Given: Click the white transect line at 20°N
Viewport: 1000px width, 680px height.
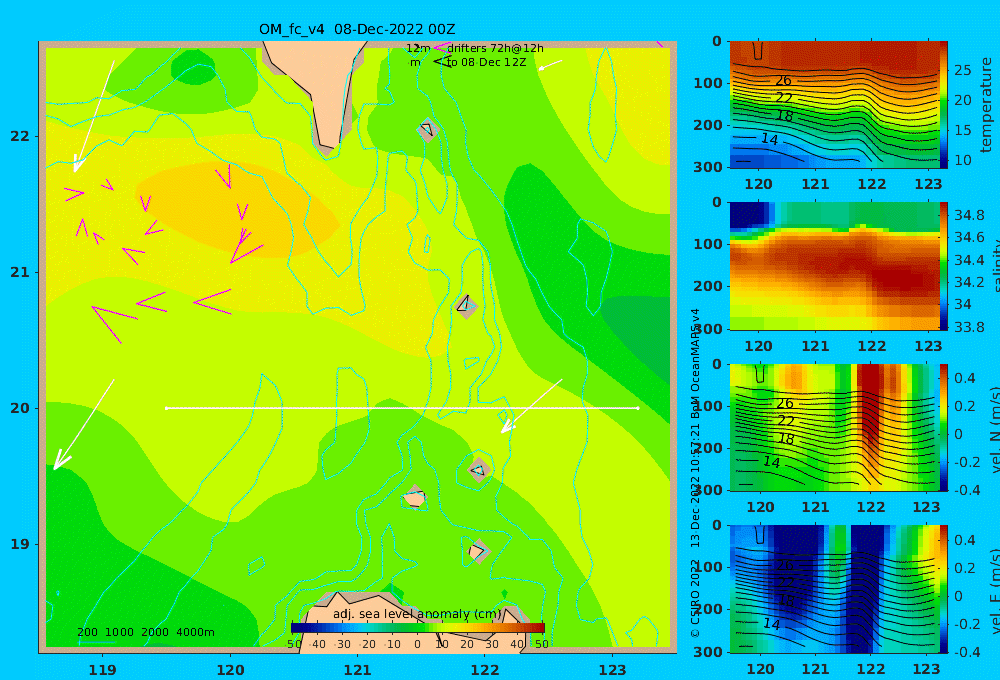Looking at the screenshot, I should 402,408.
